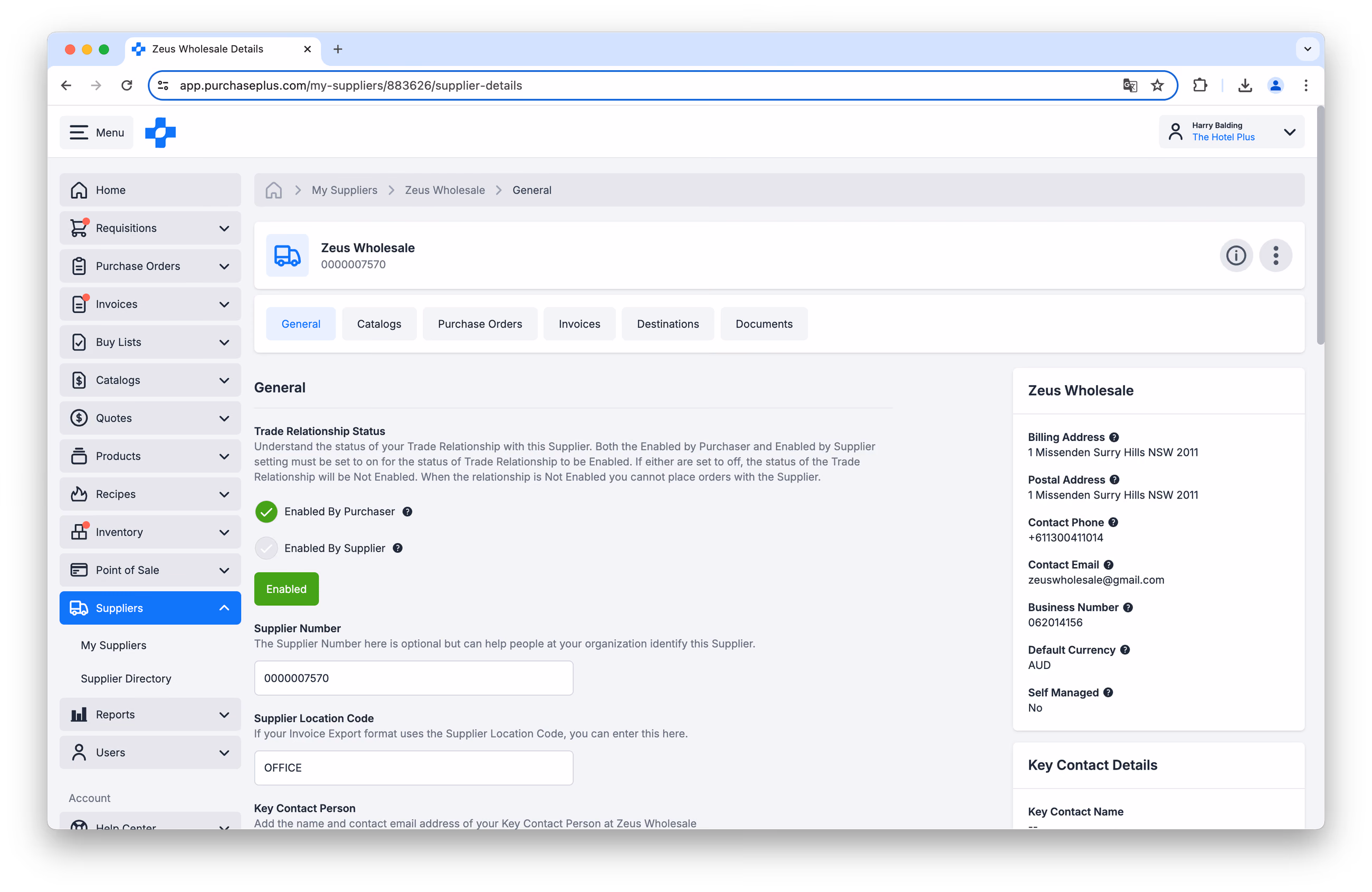Click the browser address bar URL

tap(351, 85)
